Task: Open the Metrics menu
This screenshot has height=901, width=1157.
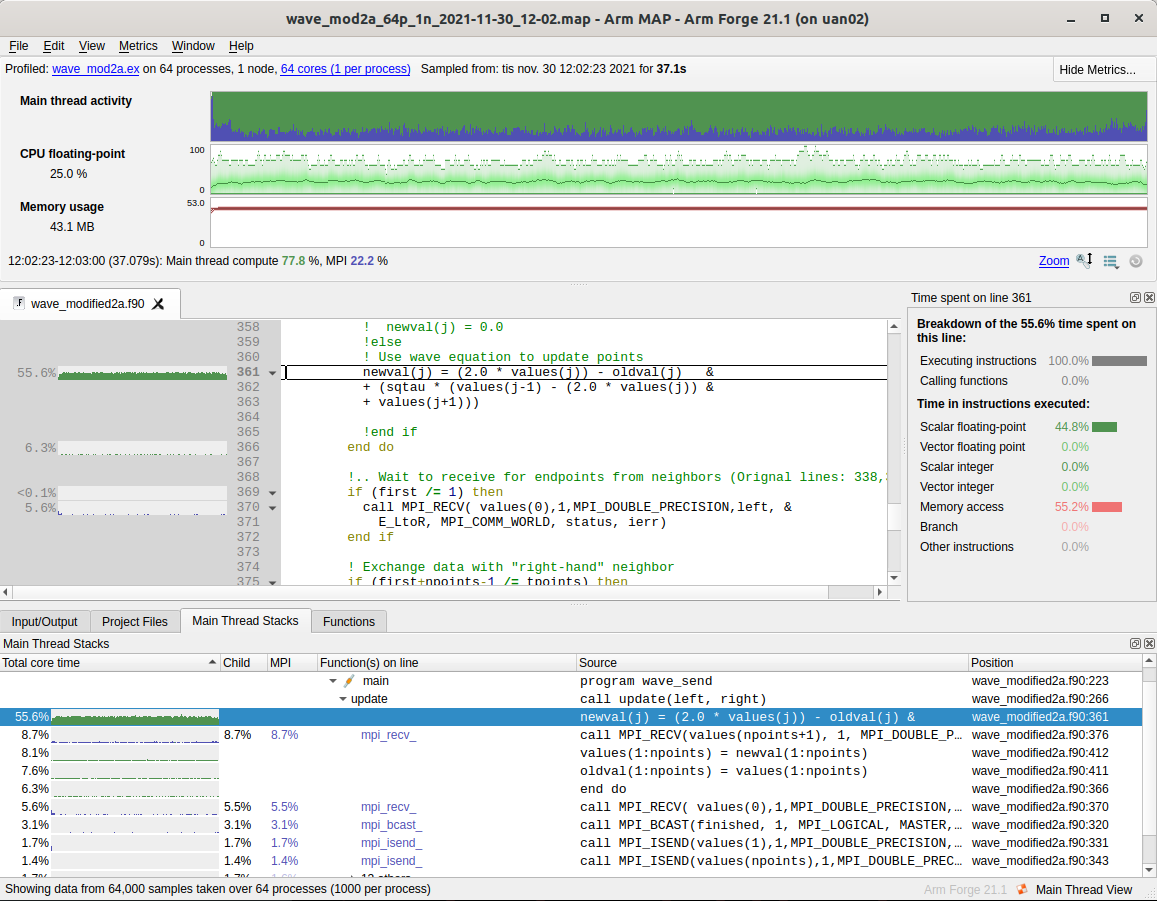Action: click(138, 46)
